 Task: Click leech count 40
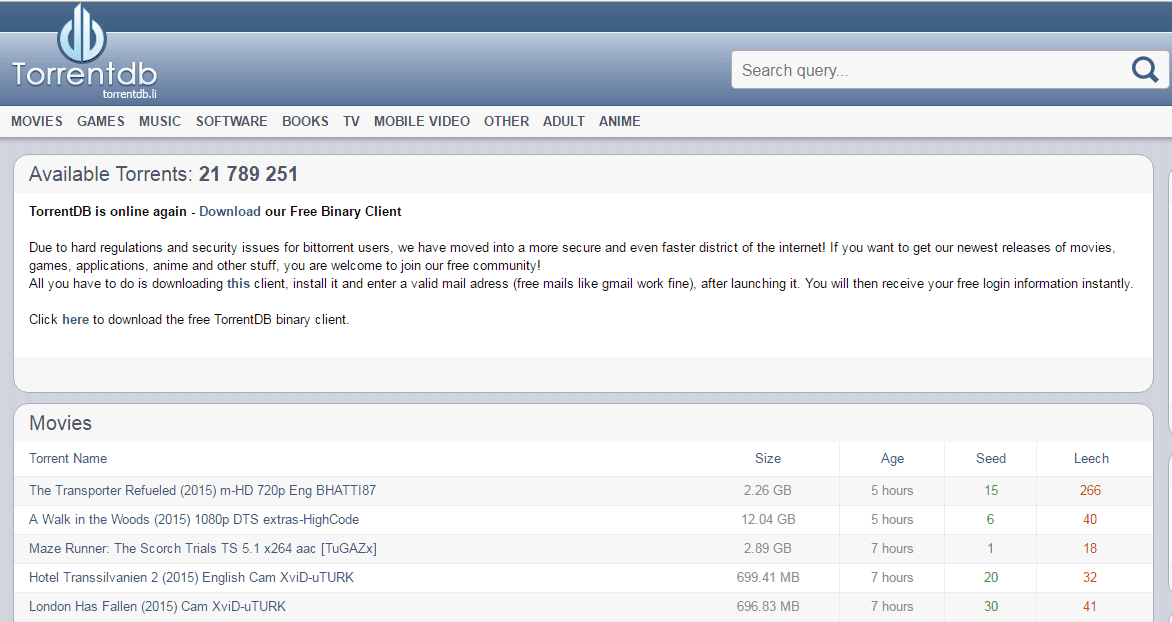(x=1091, y=520)
